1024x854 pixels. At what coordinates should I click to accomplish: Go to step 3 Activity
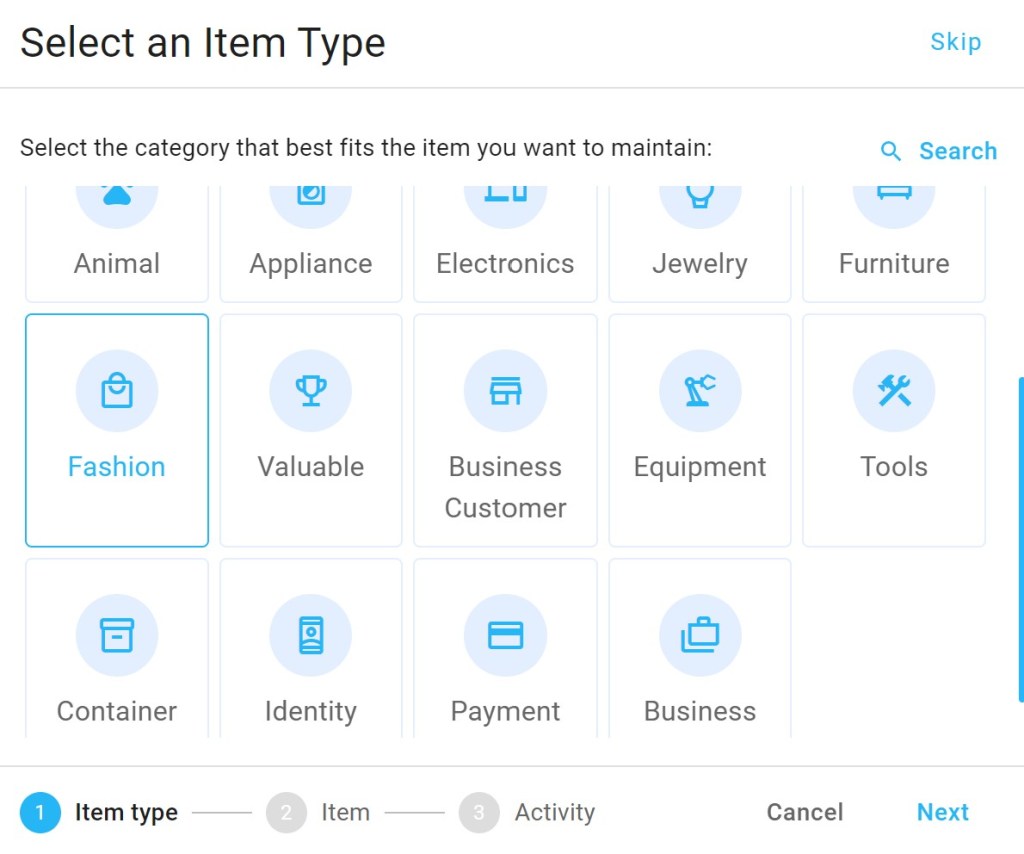(527, 812)
